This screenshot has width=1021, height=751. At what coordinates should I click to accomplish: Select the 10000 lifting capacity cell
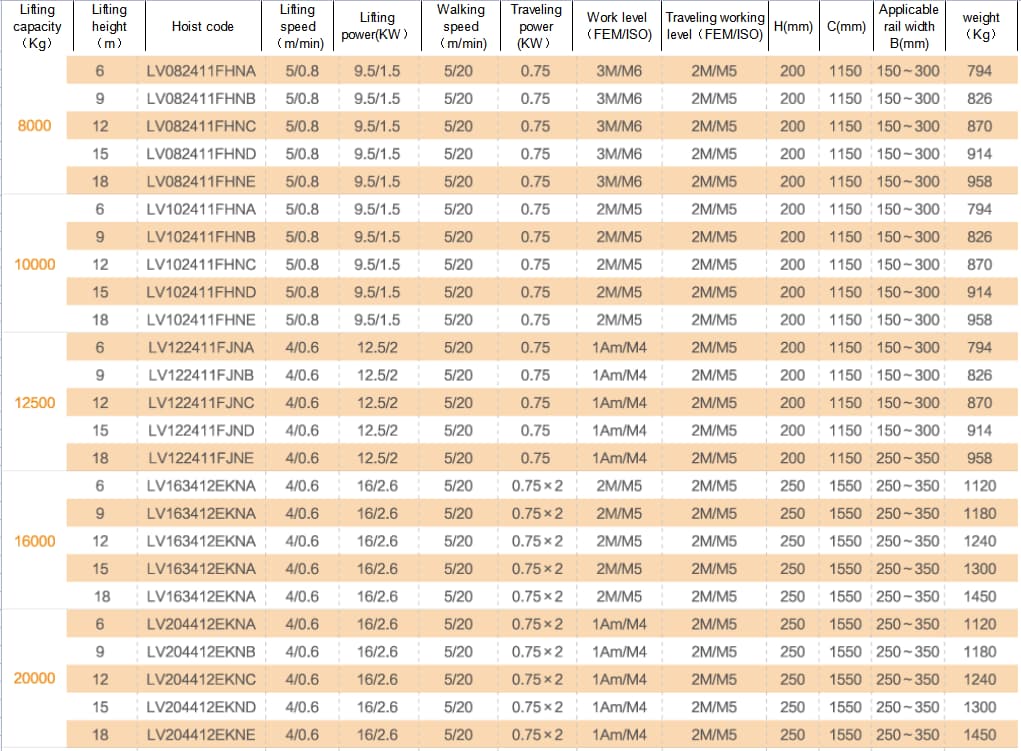click(35, 265)
